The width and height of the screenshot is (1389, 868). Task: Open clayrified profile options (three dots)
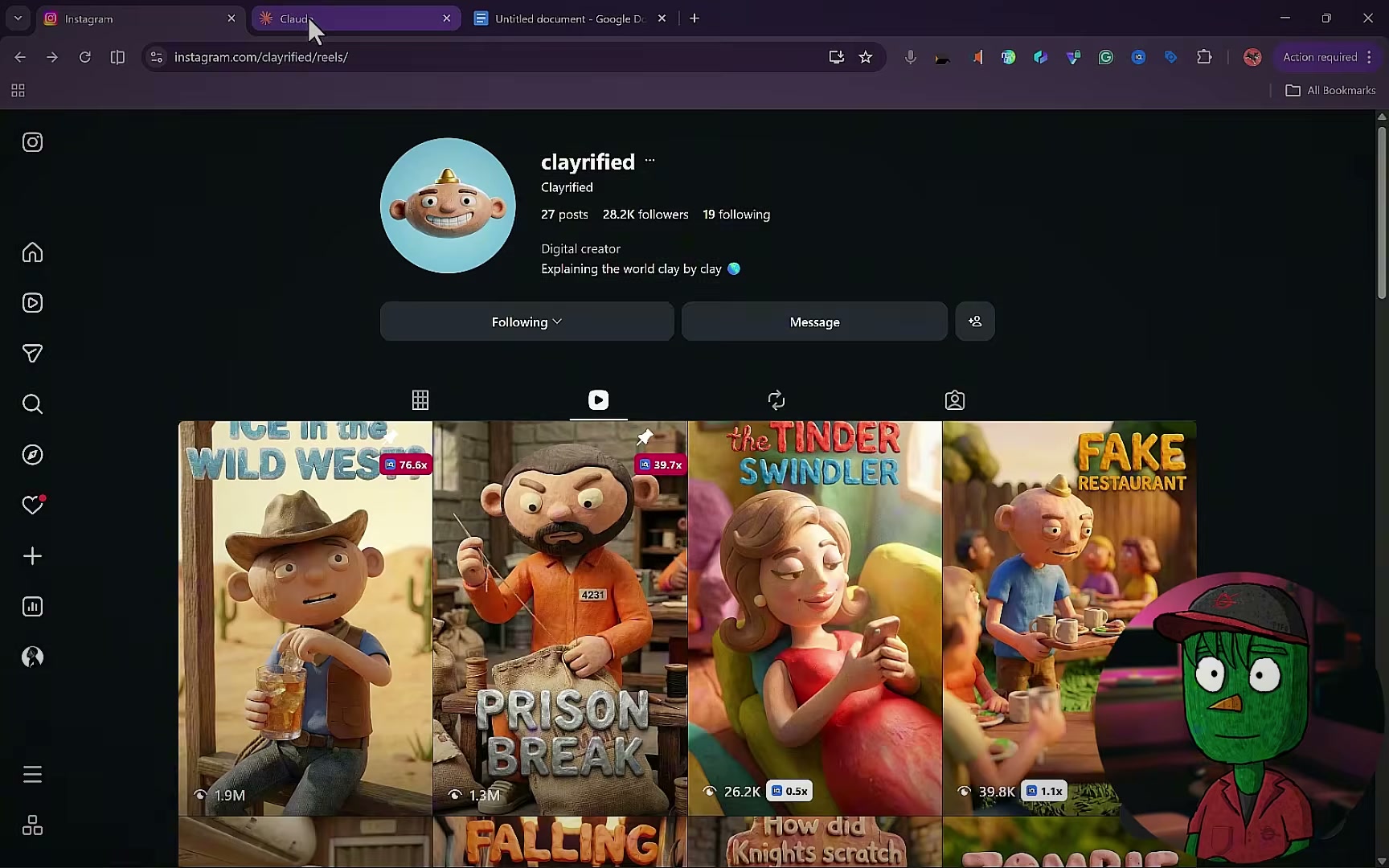point(650,161)
